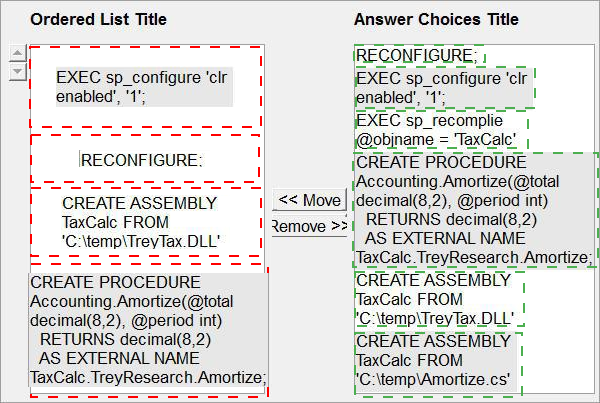Viewport: 600px width, 403px height.
Task: Select EXEC sp_configure 'clr enabled' in Answer Choices
Action: (x=444, y=88)
